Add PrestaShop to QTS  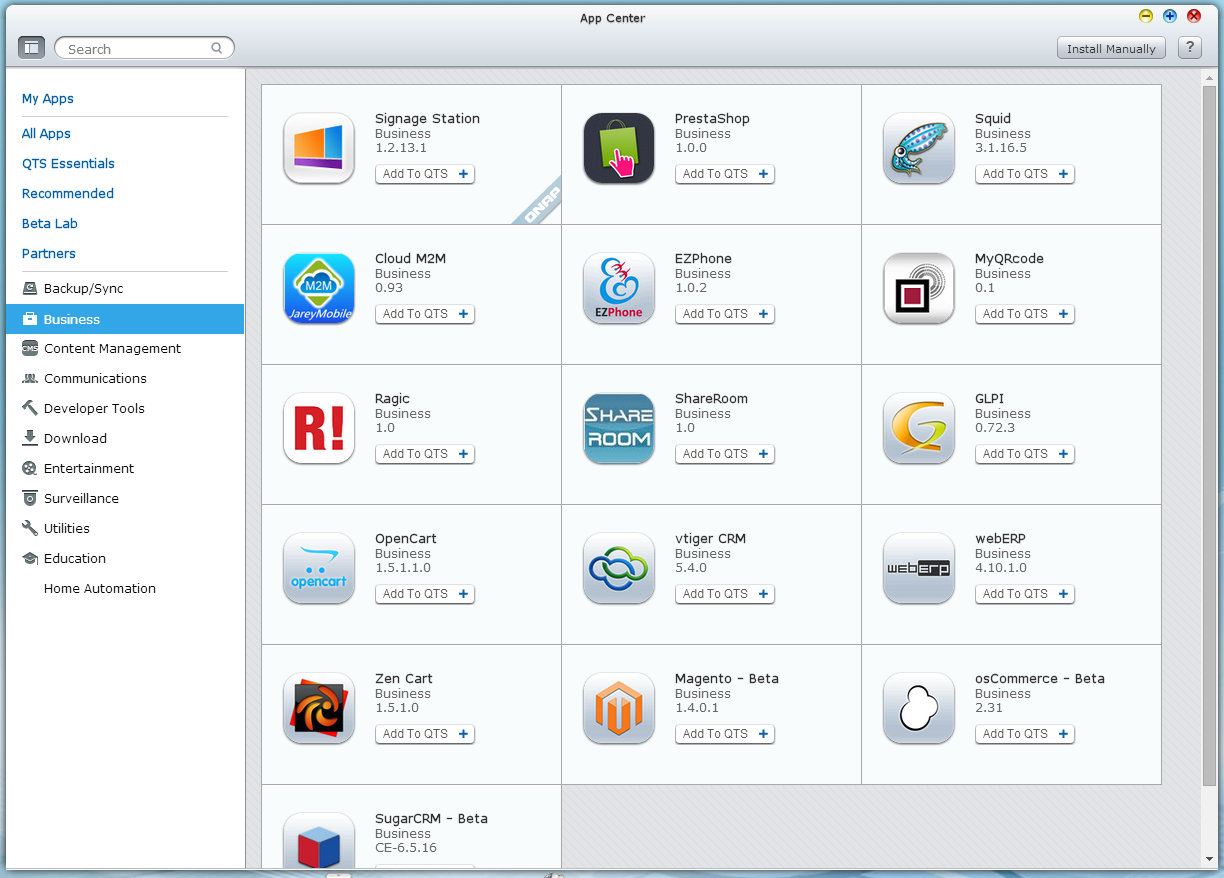(725, 174)
